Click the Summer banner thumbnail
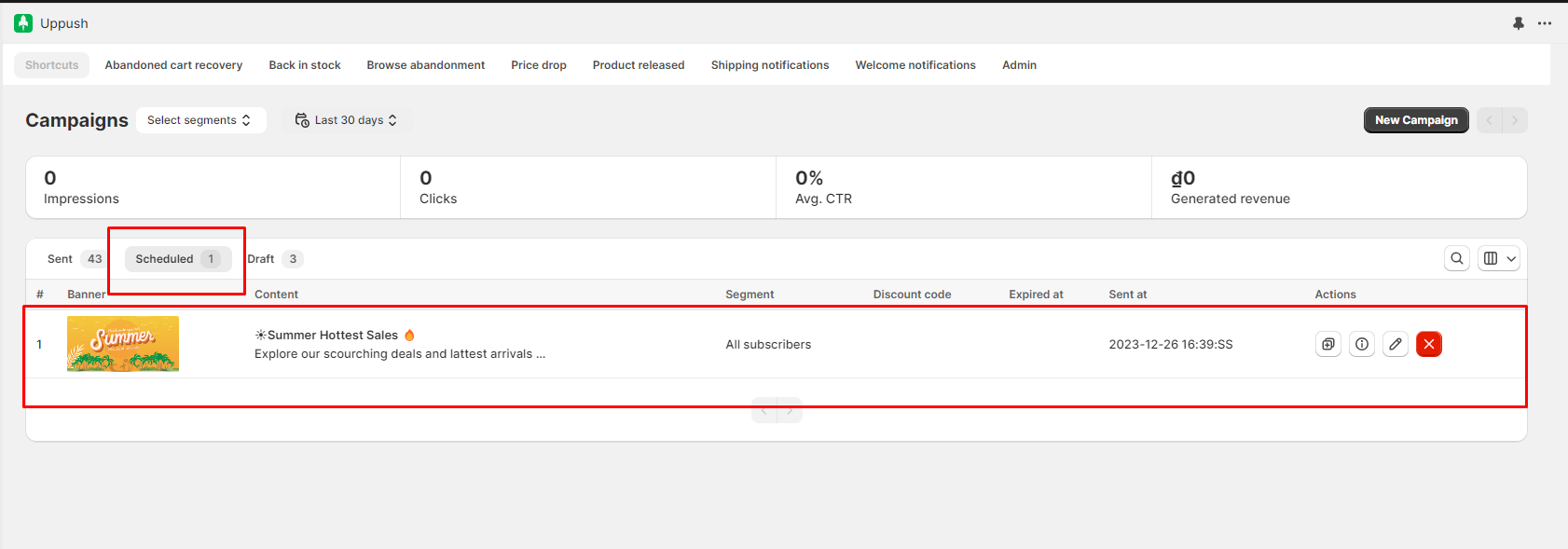This screenshot has width=1568, height=549. pos(123,344)
